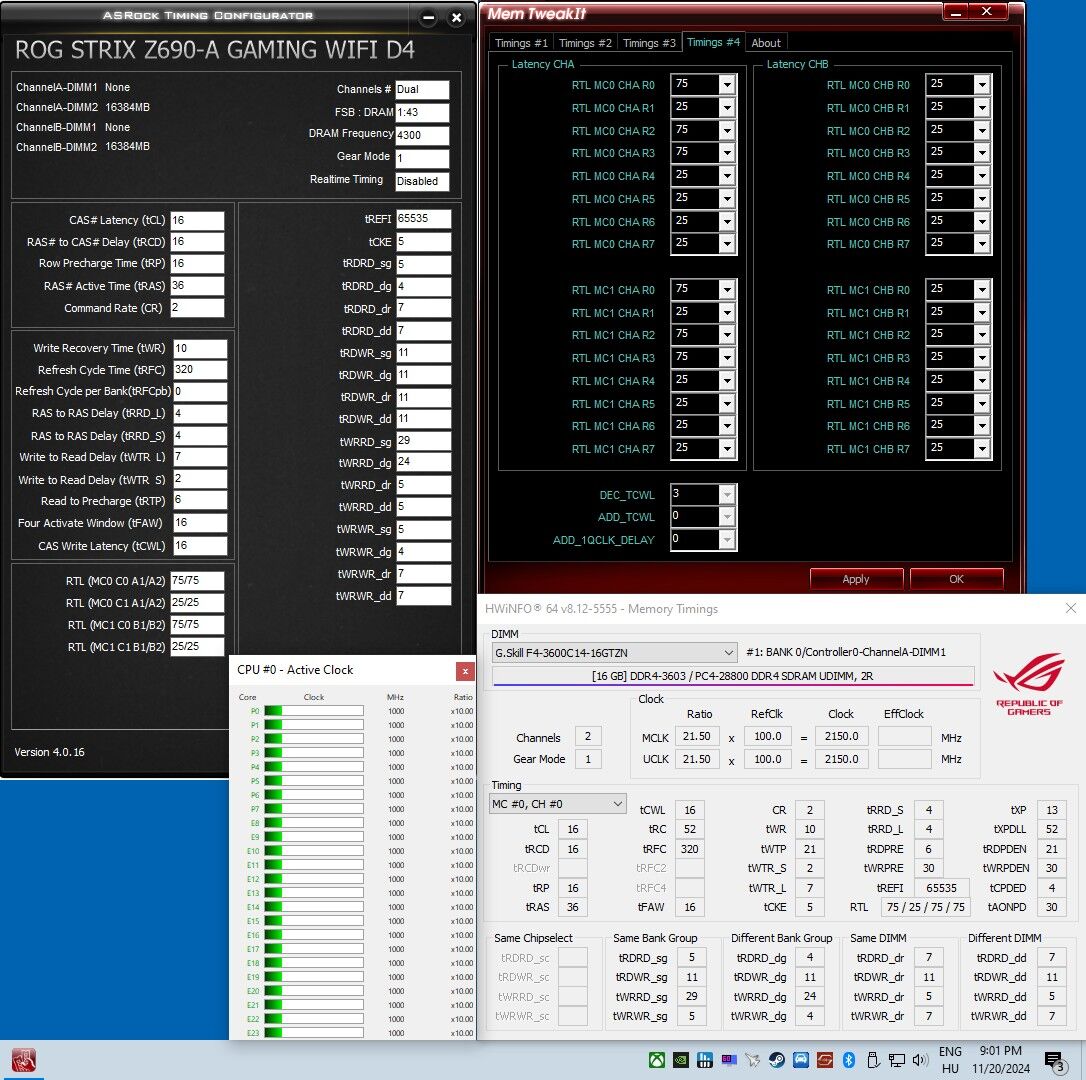The image size is (1086, 1080).
Task: Click the blue car tray icon
Action: click(801, 1060)
